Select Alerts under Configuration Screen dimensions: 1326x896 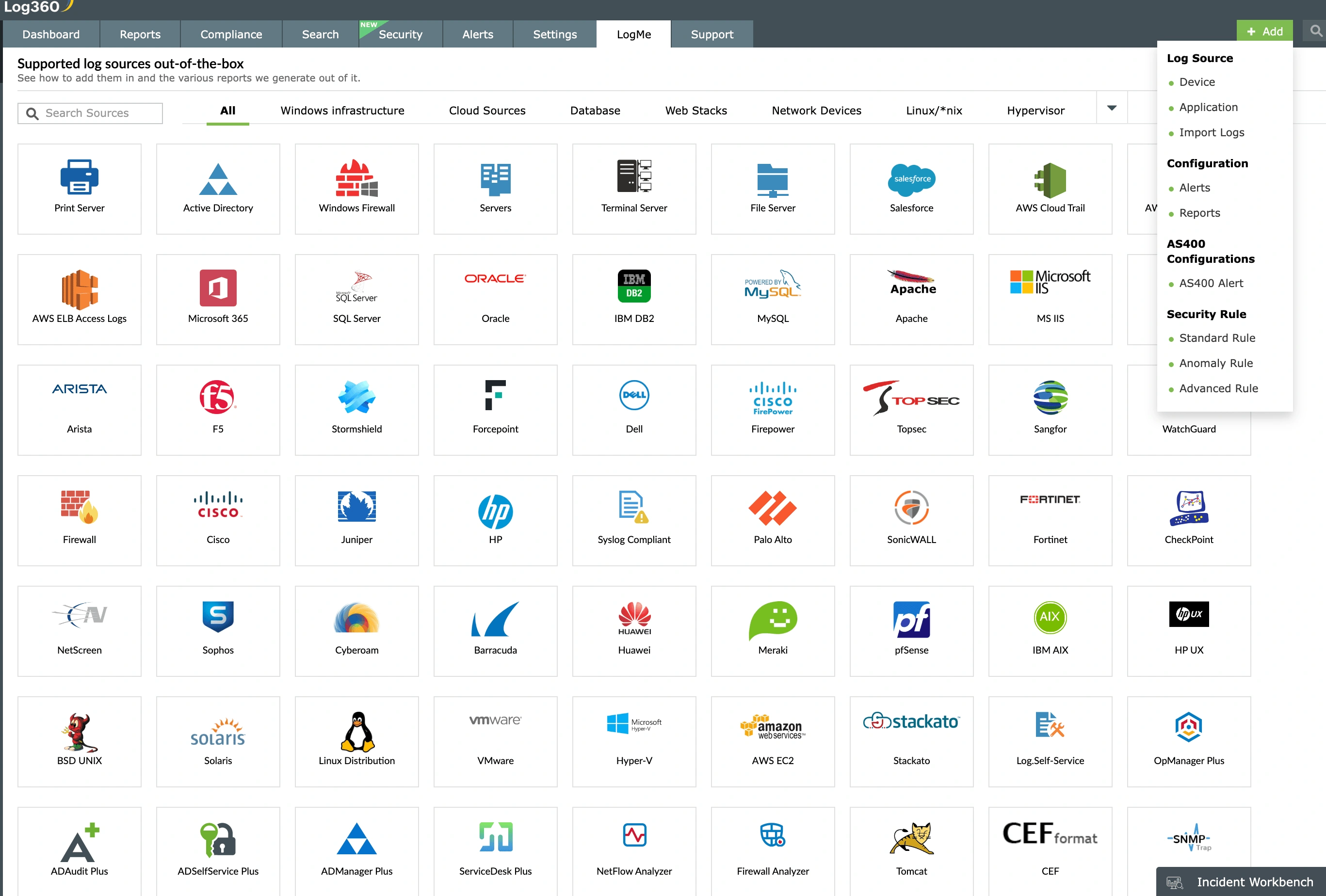[x=1195, y=188]
